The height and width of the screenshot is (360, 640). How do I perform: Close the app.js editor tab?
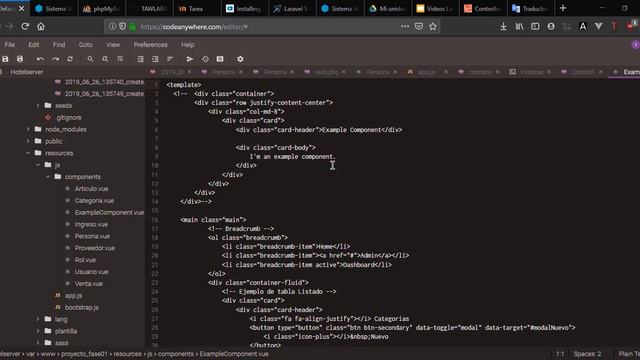[x=446, y=72]
